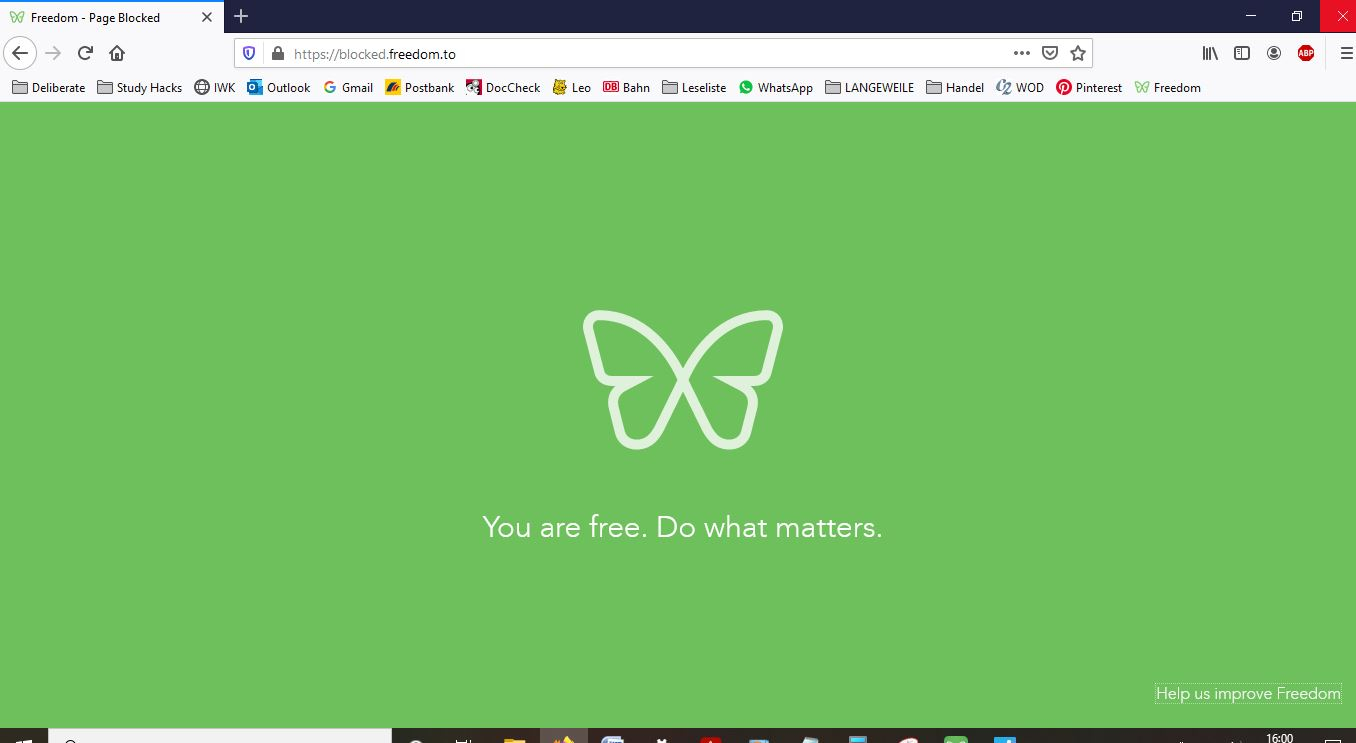This screenshot has width=1356, height=743.
Task: Click the 'You are free. Do what matters.' text
Action: [x=682, y=526]
